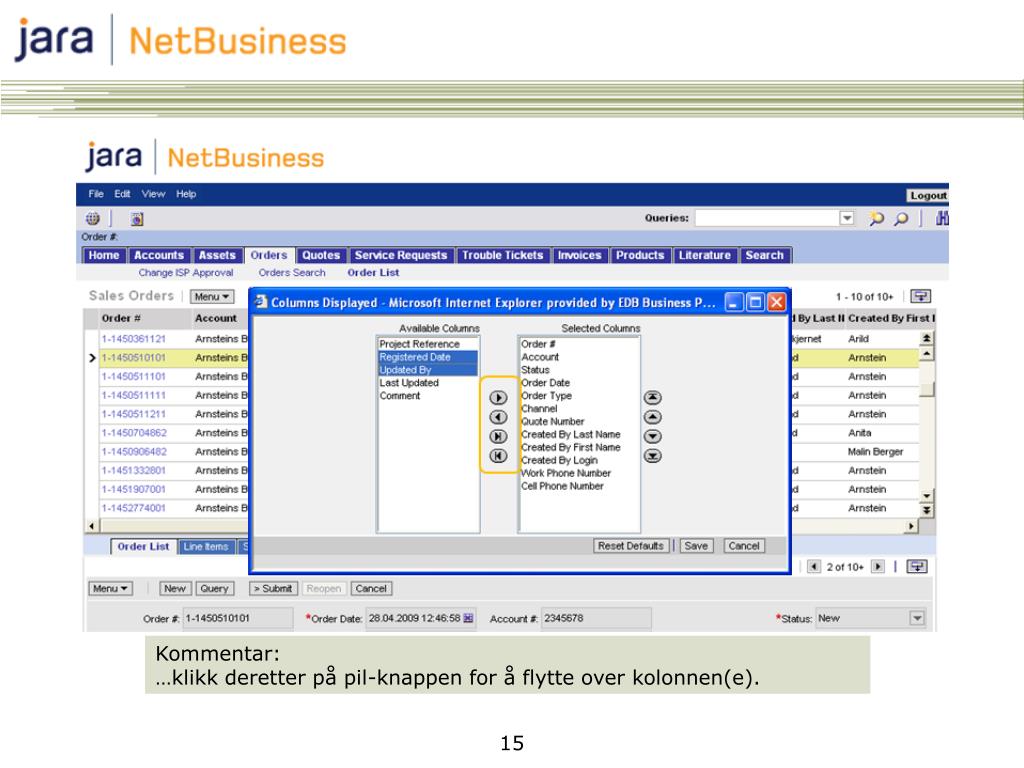Open the Status dropdown showing New
Viewport: 1024px width, 768px height.
(917, 618)
